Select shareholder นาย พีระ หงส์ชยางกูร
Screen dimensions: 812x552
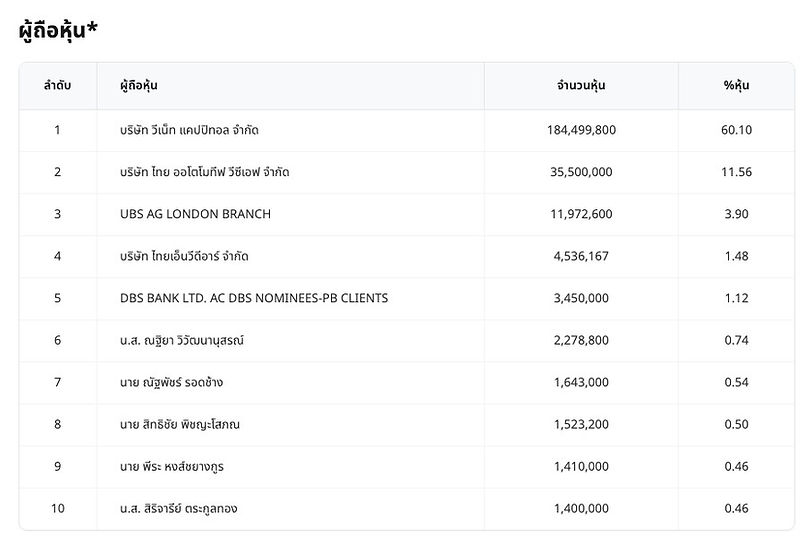point(172,467)
